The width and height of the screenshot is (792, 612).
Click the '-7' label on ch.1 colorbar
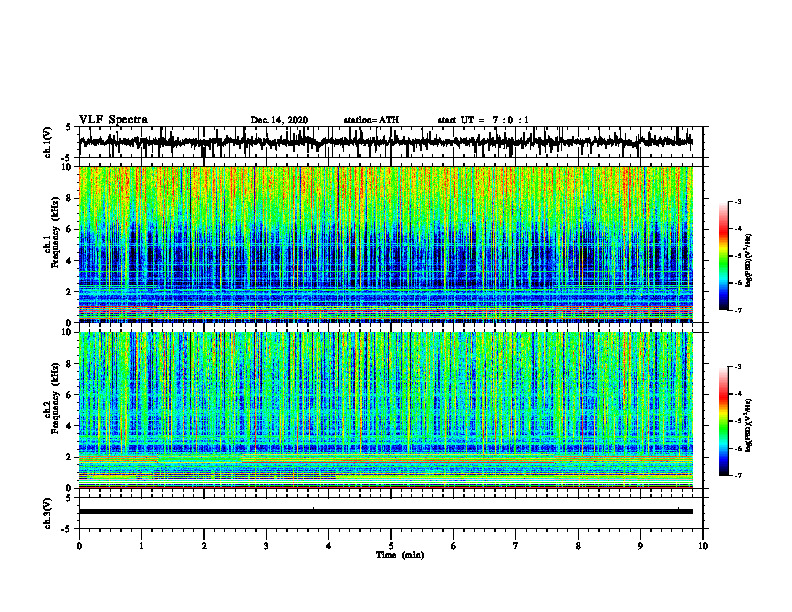[x=737, y=310]
